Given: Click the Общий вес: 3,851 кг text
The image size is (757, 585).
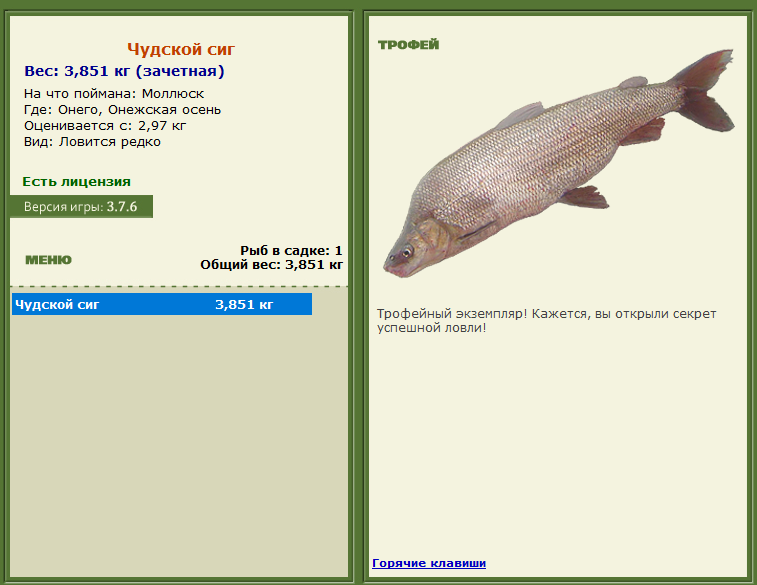Looking at the screenshot, I should coord(271,265).
